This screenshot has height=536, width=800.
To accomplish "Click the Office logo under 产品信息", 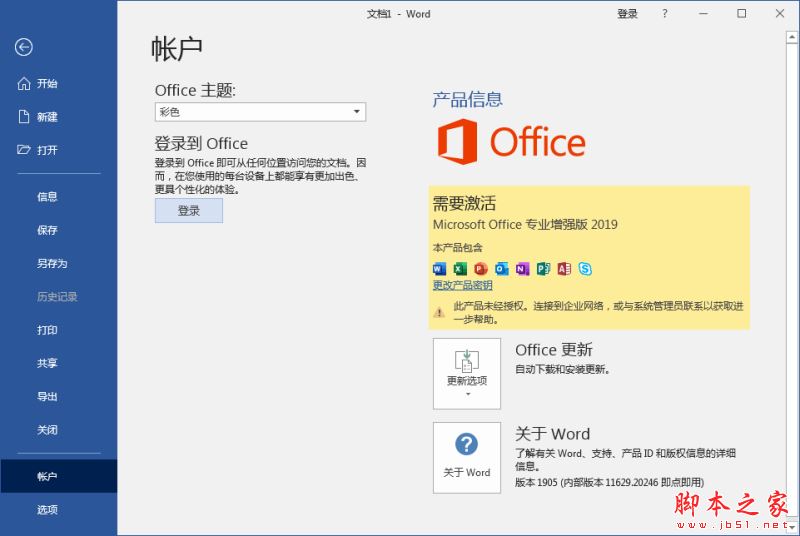I will click(511, 142).
